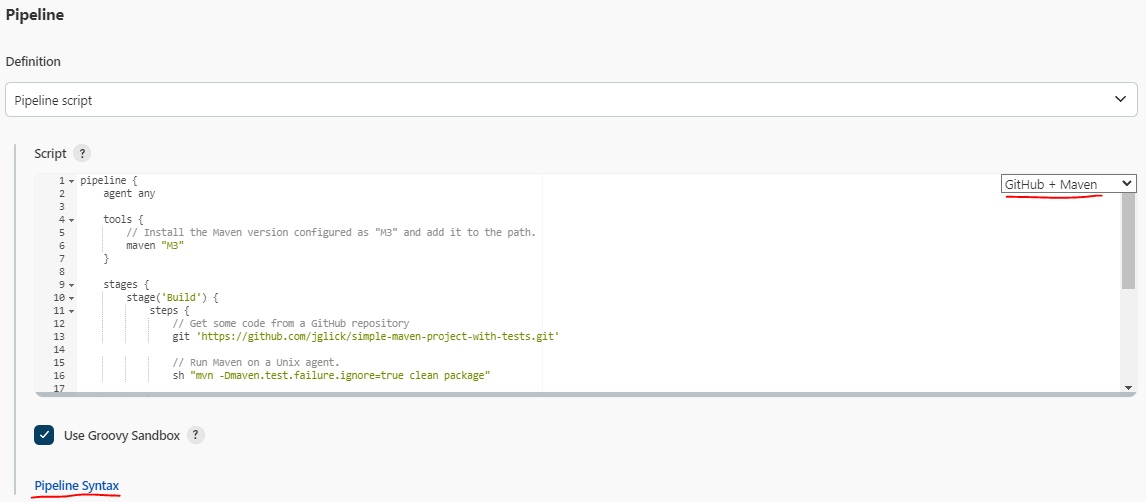The height and width of the screenshot is (502, 1146).
Task: Click the scroll-down arrow of the script editor
Action: [1128, 387]
